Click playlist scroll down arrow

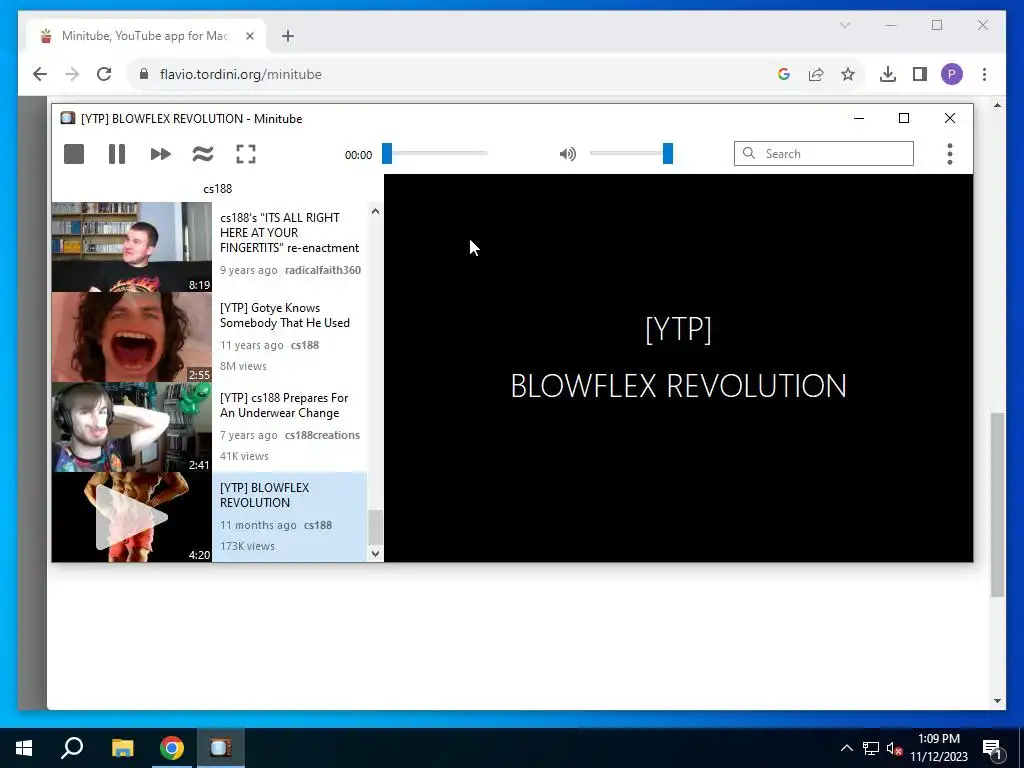click(375, 554)
